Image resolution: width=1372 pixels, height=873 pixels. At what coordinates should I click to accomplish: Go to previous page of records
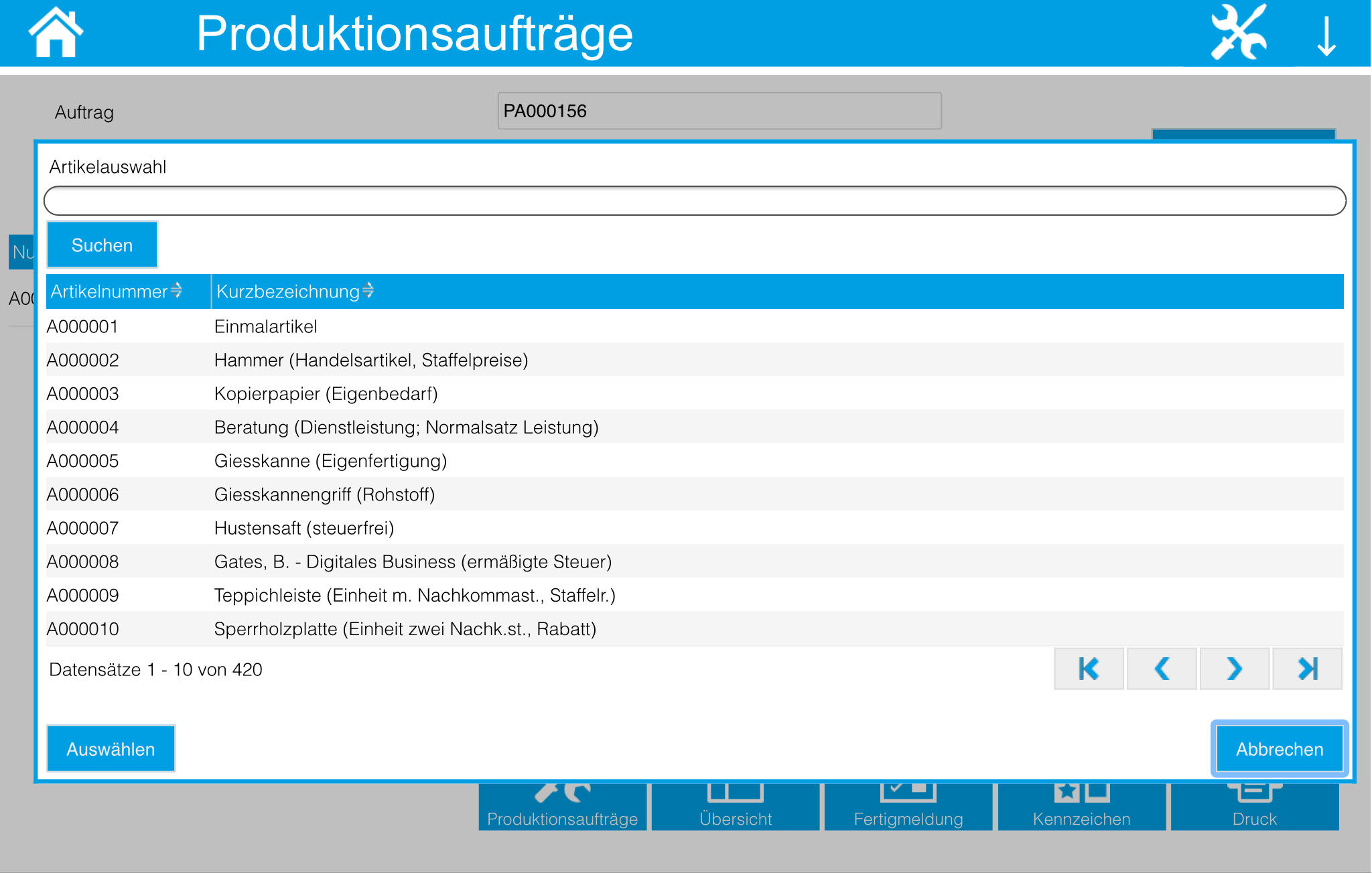(x=1162, y=669)
